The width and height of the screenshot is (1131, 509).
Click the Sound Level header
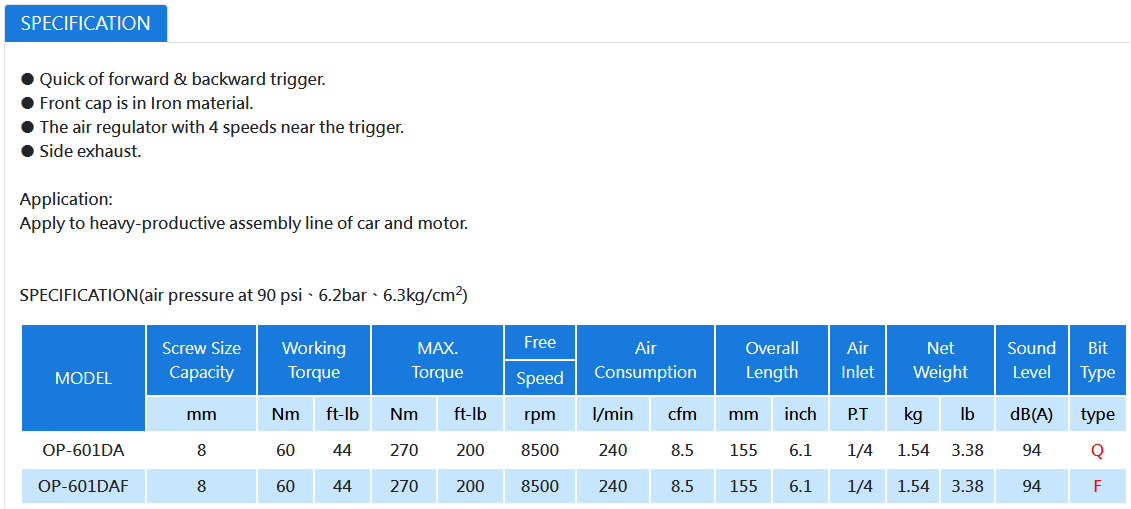(x=1031, y=360)
